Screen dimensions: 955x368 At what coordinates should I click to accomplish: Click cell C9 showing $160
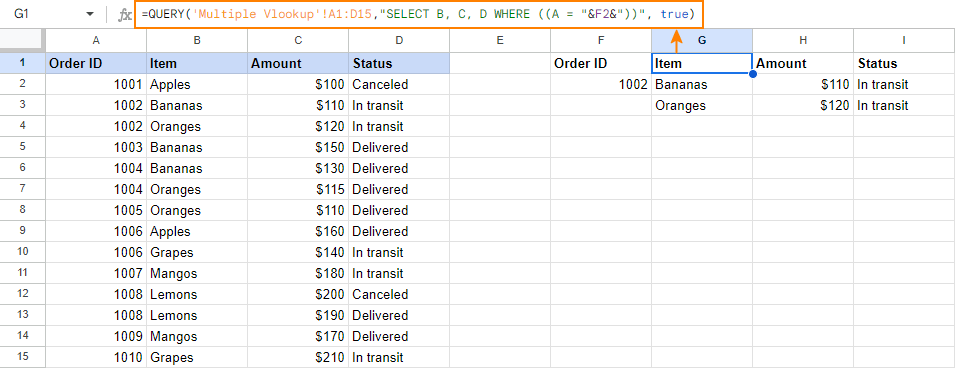pos(298,232)
